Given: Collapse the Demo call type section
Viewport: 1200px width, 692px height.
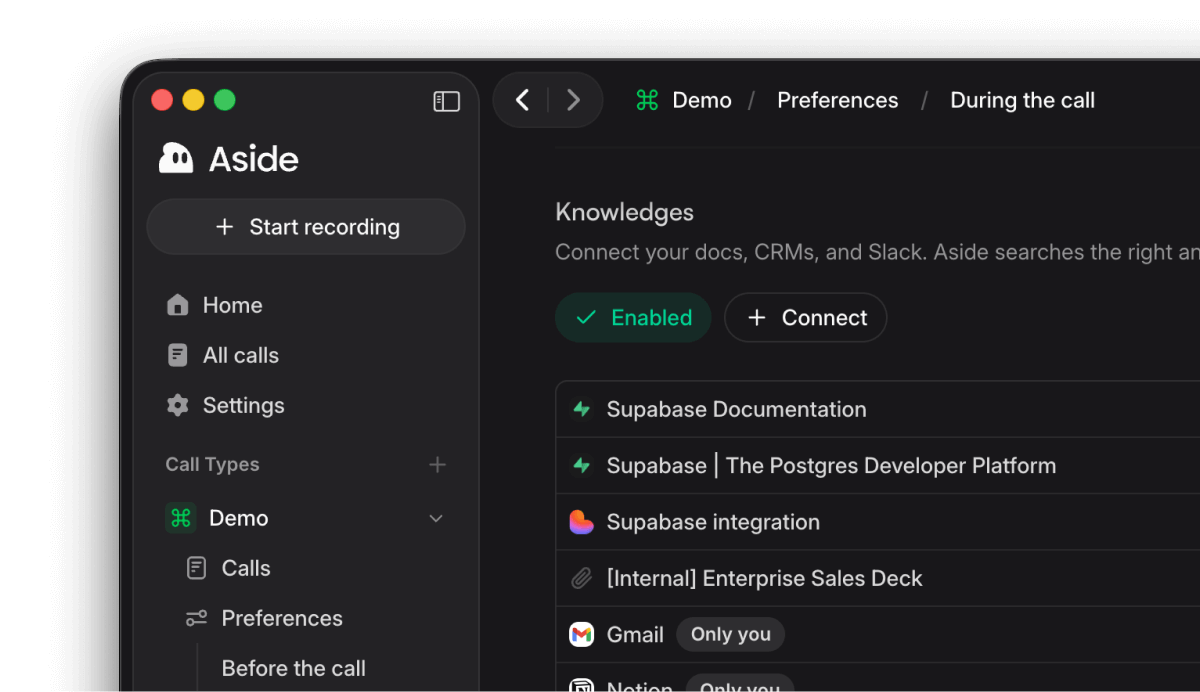Looking at the screenshot, I should click(x=436, y=518).
